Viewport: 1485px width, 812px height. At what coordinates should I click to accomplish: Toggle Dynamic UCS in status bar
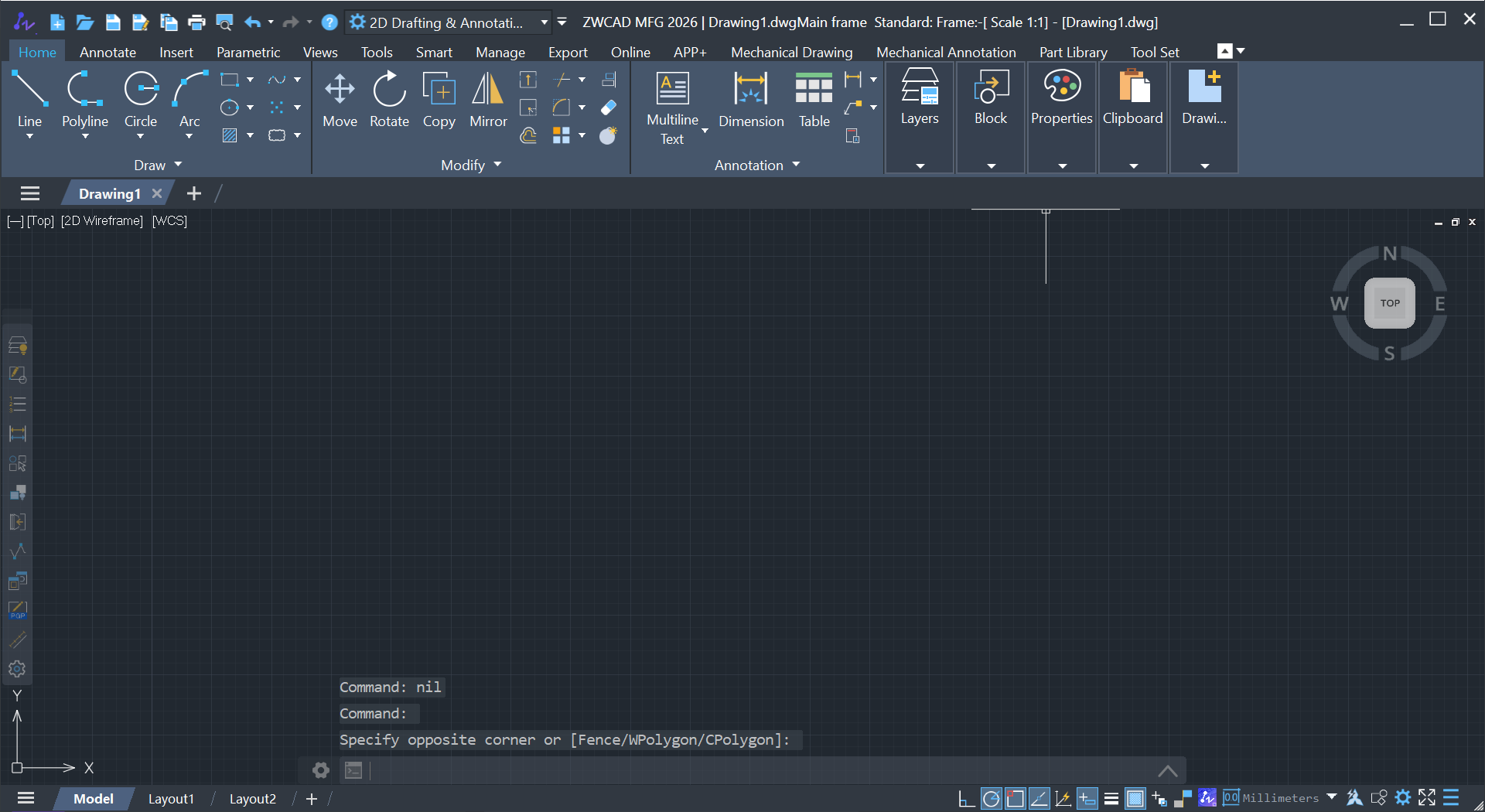point(1063,798)
